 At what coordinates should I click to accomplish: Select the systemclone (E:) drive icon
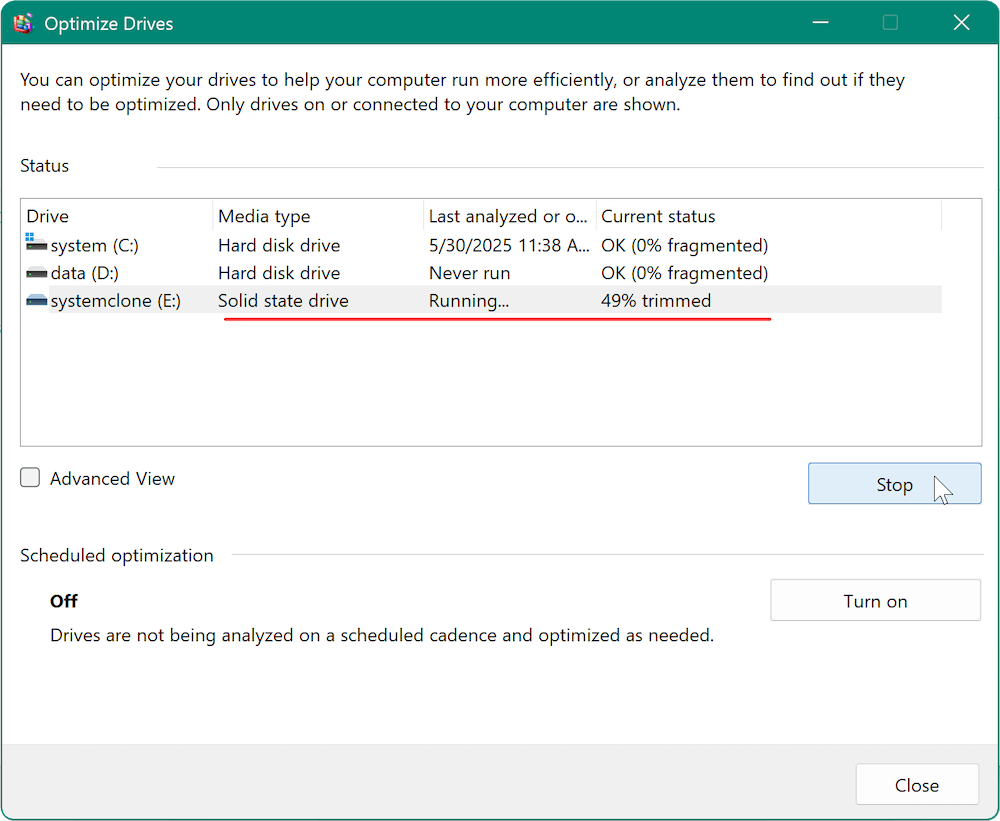click(x=36, y=301)
